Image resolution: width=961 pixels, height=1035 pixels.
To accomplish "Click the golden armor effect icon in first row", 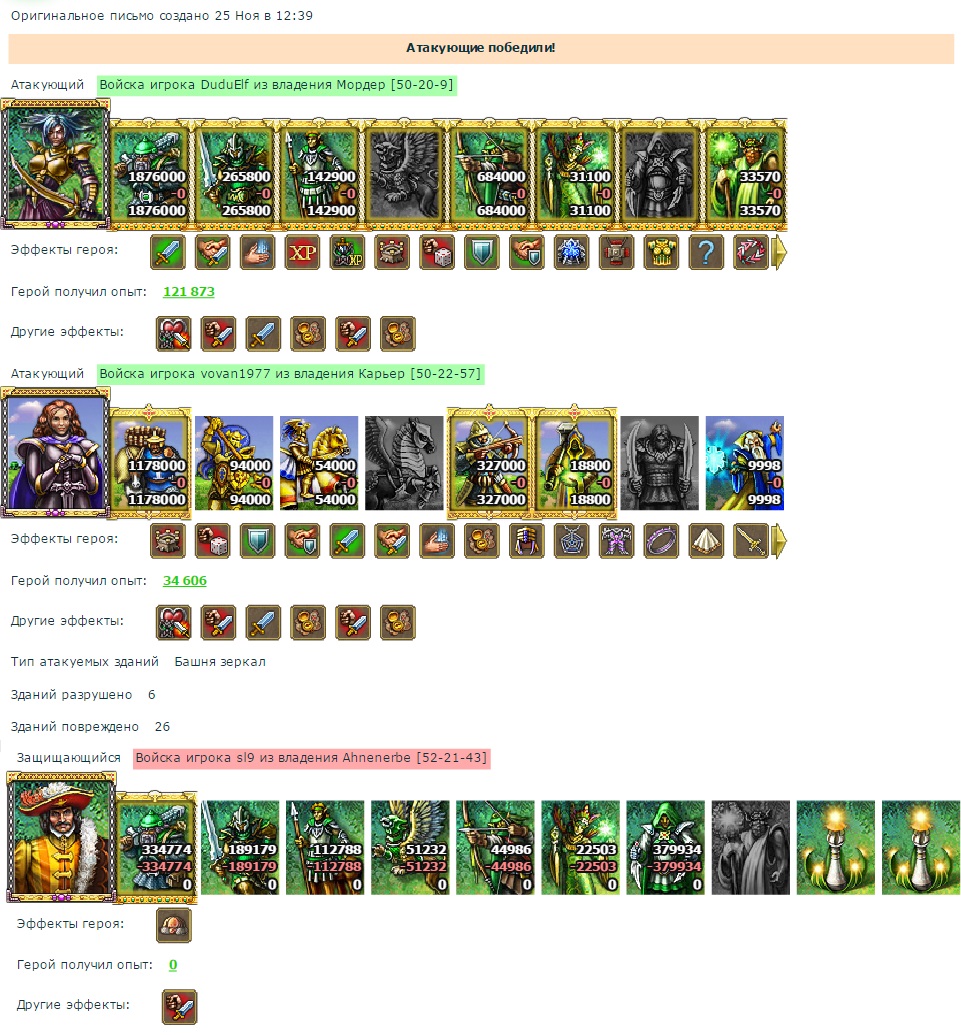I will (x=661, y=252).
